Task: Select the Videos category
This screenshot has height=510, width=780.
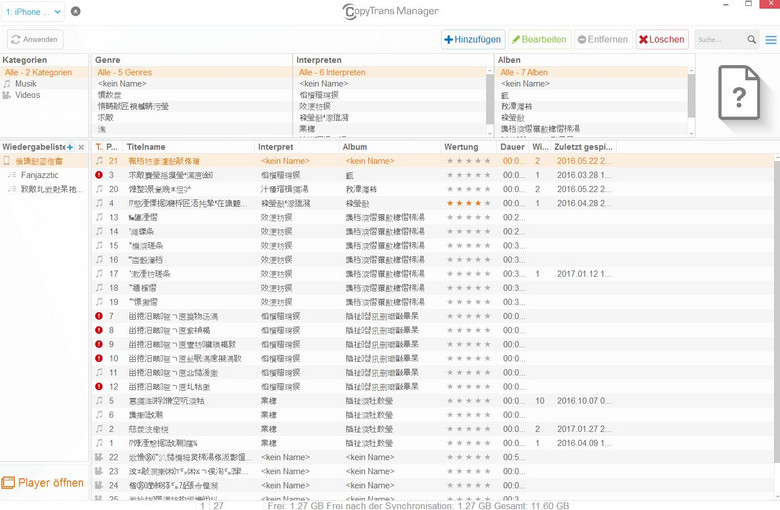Action: coord(44,95)
